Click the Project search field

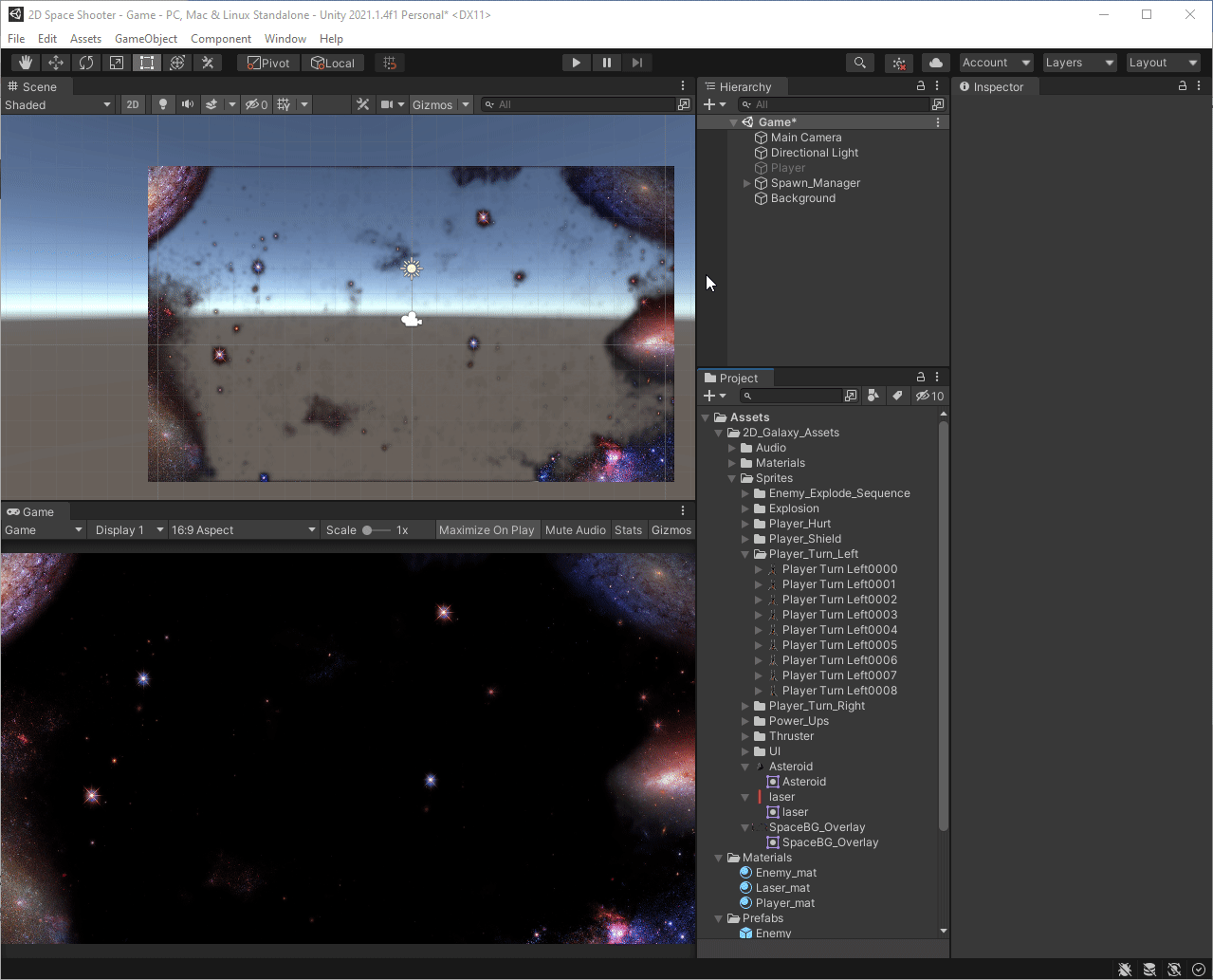pyautogui.click(x=791, y=396)
